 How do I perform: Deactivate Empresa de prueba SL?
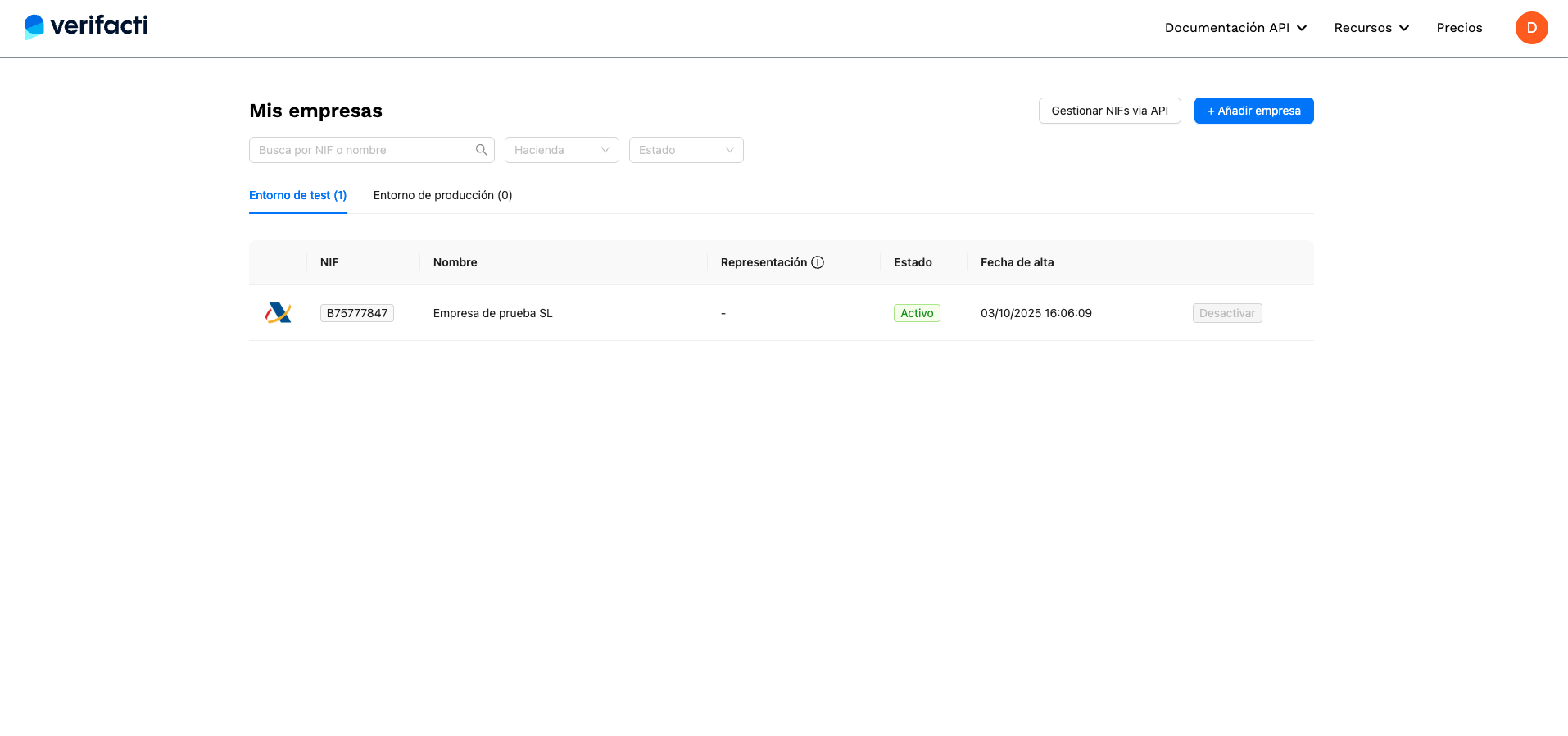1226,313
